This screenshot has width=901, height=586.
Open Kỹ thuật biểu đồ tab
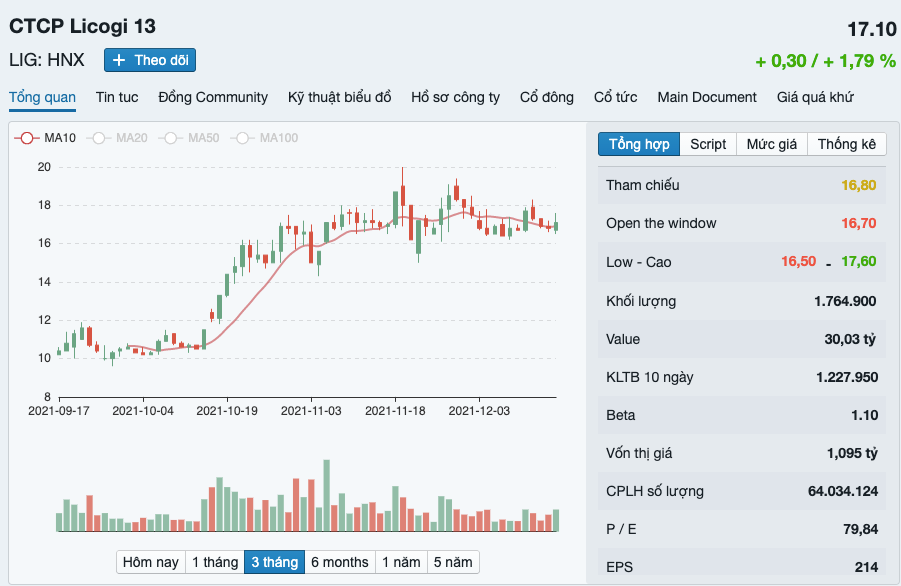tap(339, 97)
